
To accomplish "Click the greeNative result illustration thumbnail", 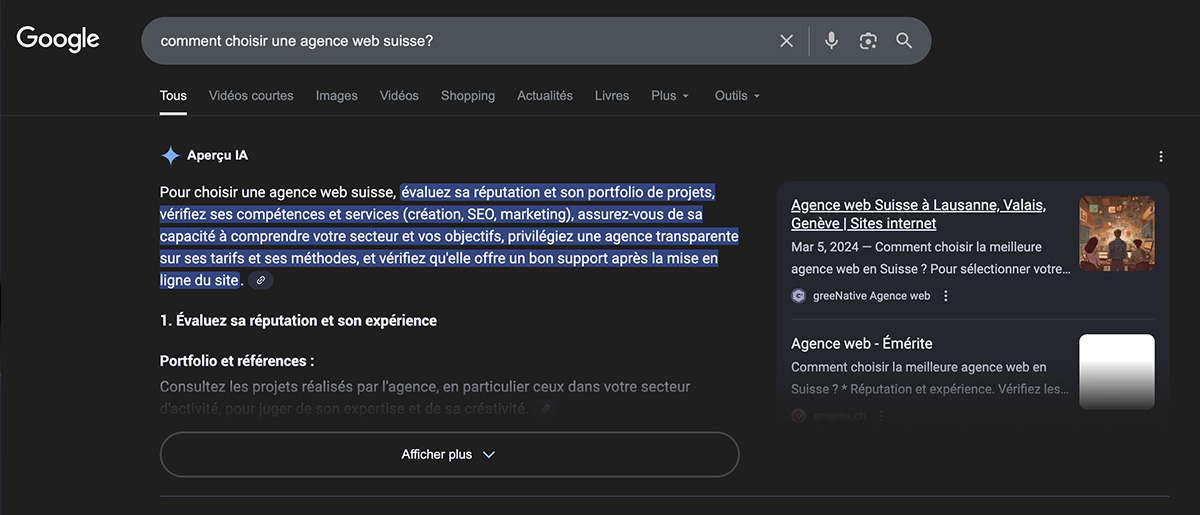I will pos(1117,234).
